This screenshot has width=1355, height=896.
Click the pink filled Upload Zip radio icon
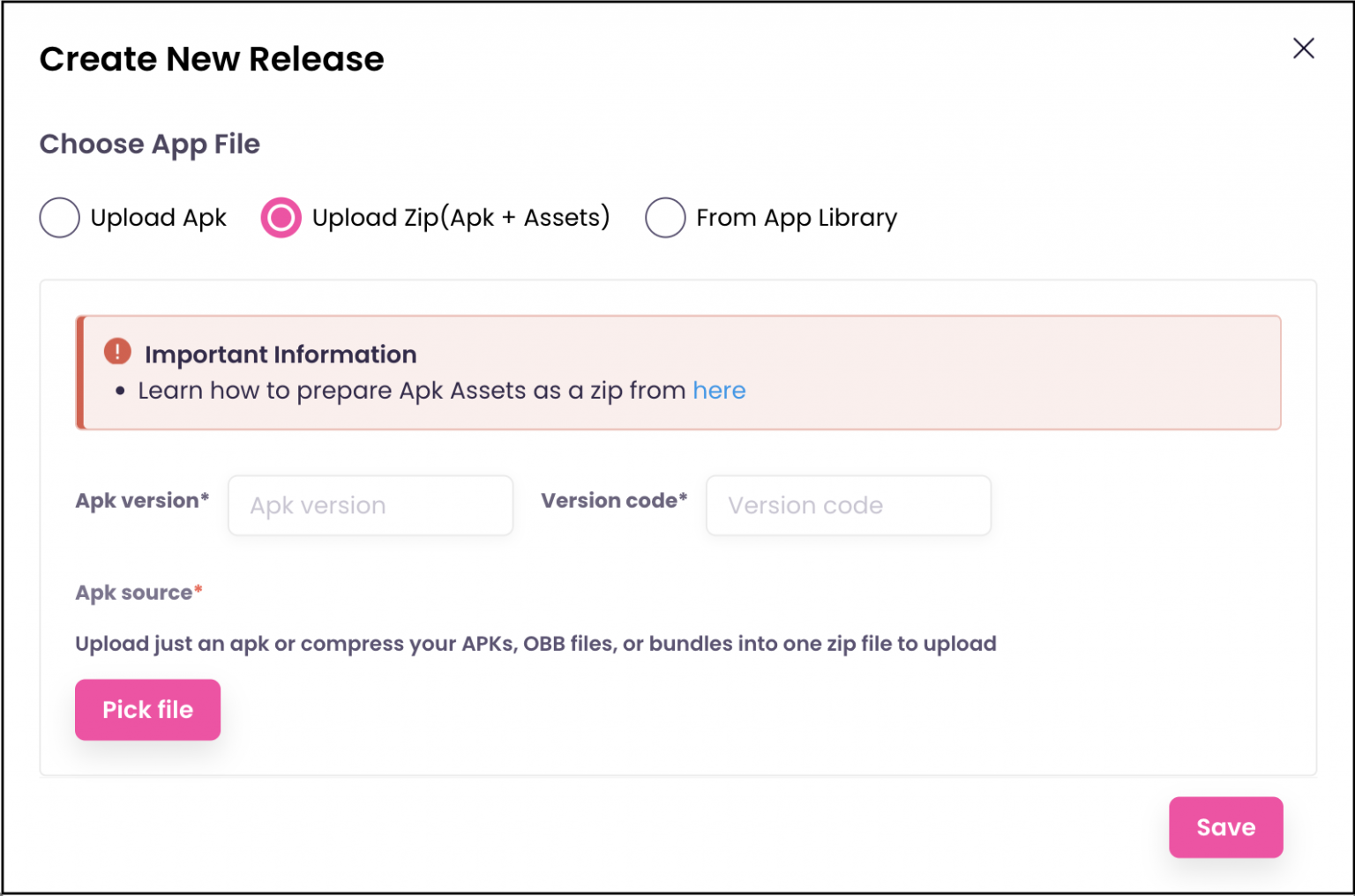280,218
